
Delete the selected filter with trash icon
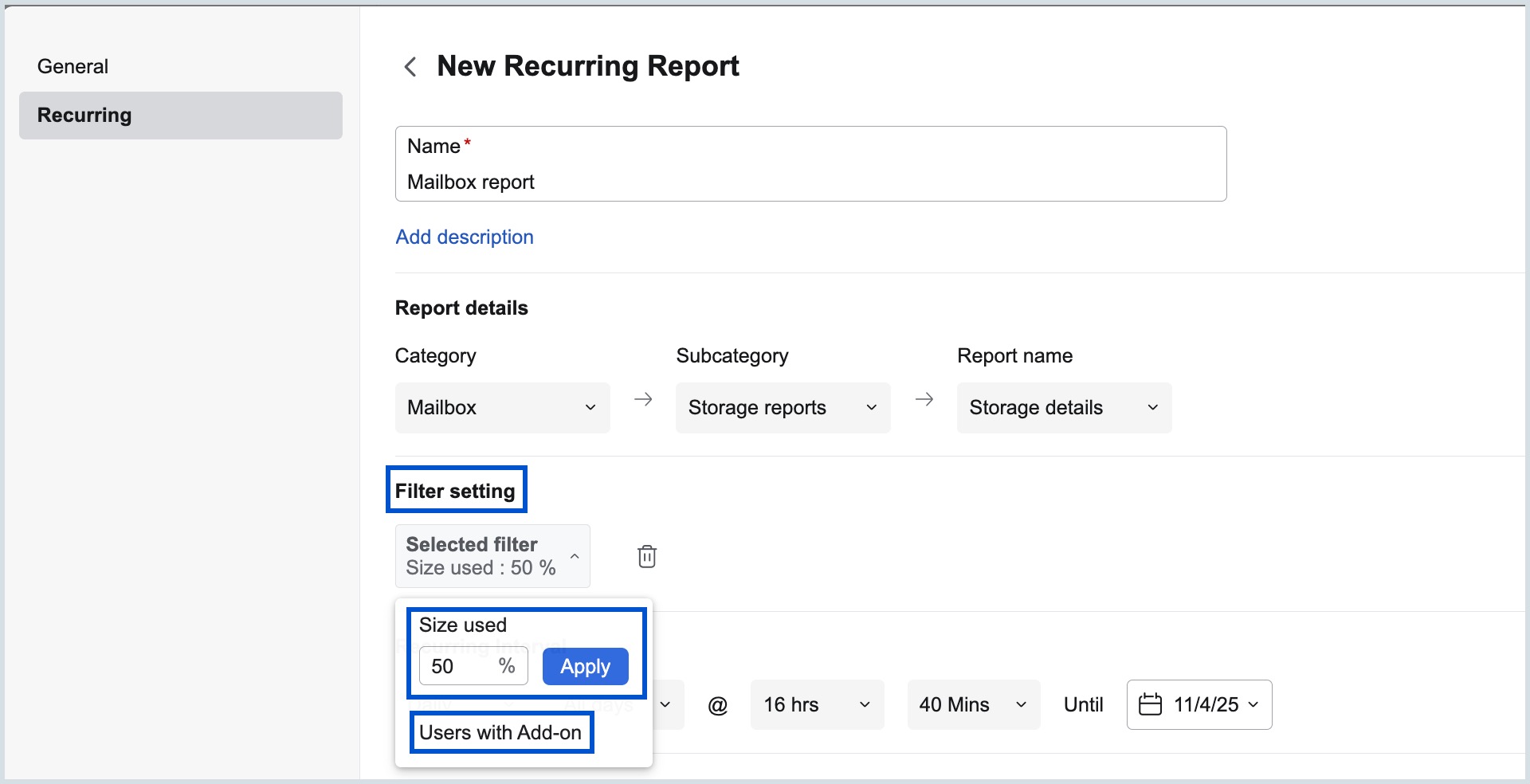pyautogui.click(x=647, y=556)
